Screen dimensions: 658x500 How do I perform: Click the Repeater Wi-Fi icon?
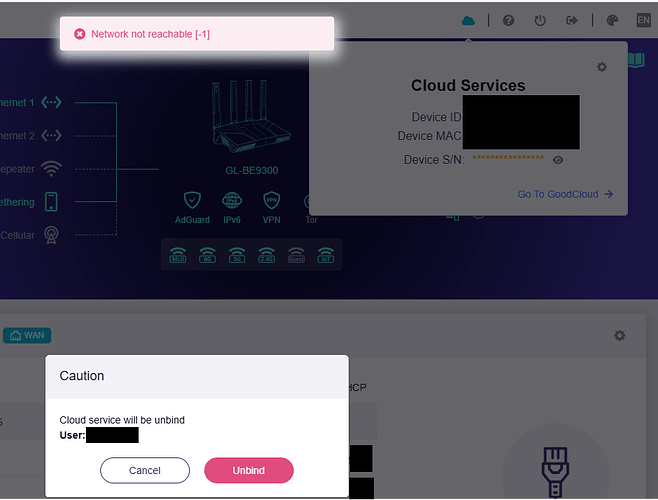point(51,169)
